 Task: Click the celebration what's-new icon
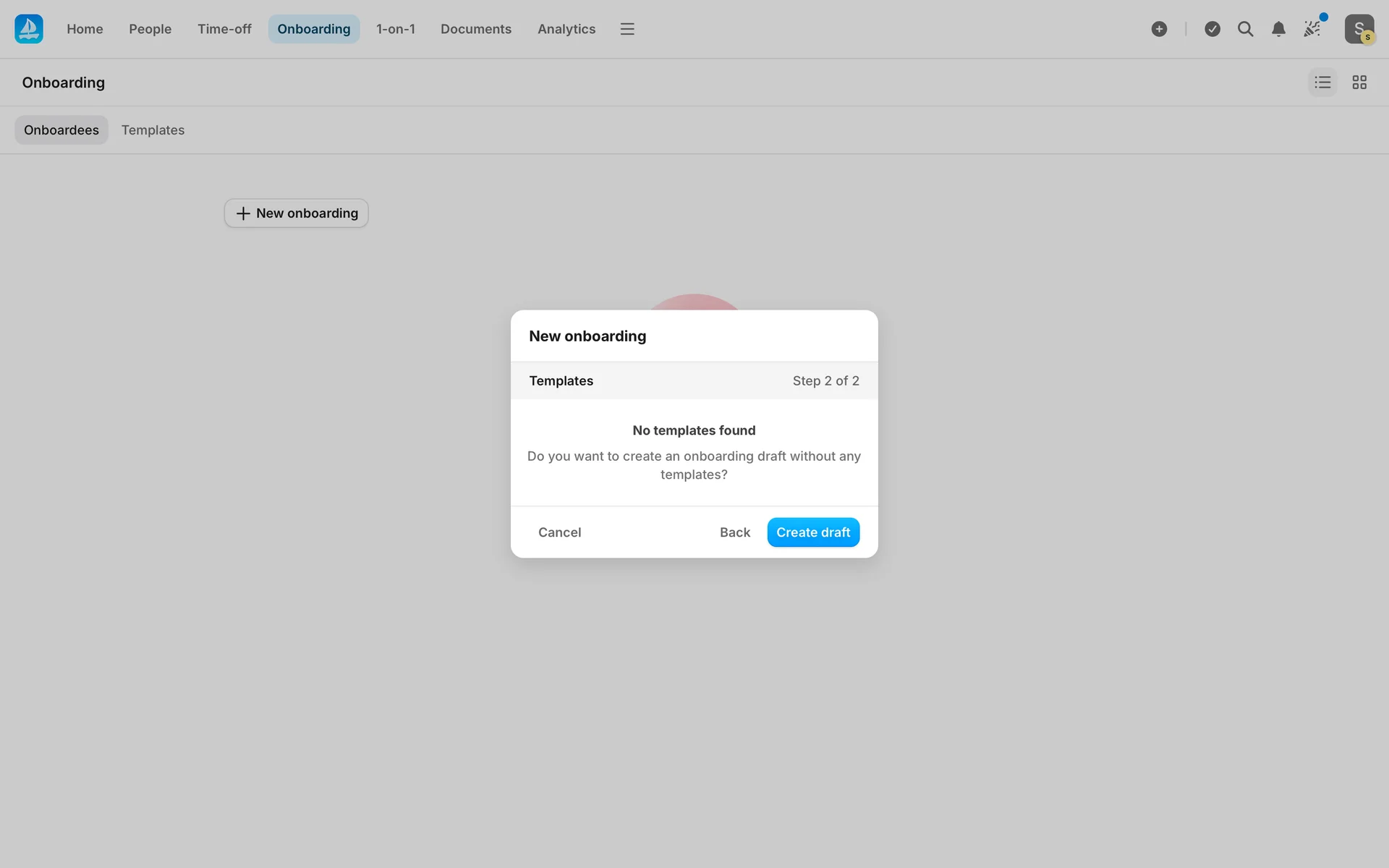1312,29
